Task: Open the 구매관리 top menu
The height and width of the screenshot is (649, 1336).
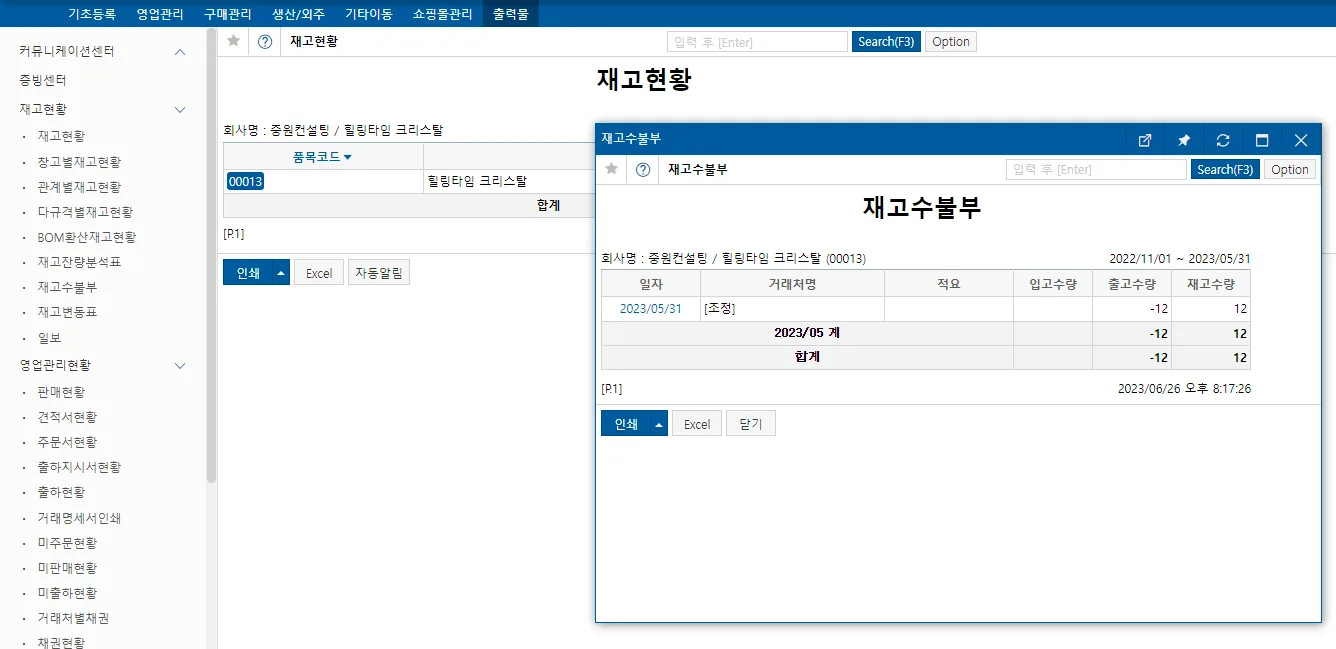Action: [227, 14]
